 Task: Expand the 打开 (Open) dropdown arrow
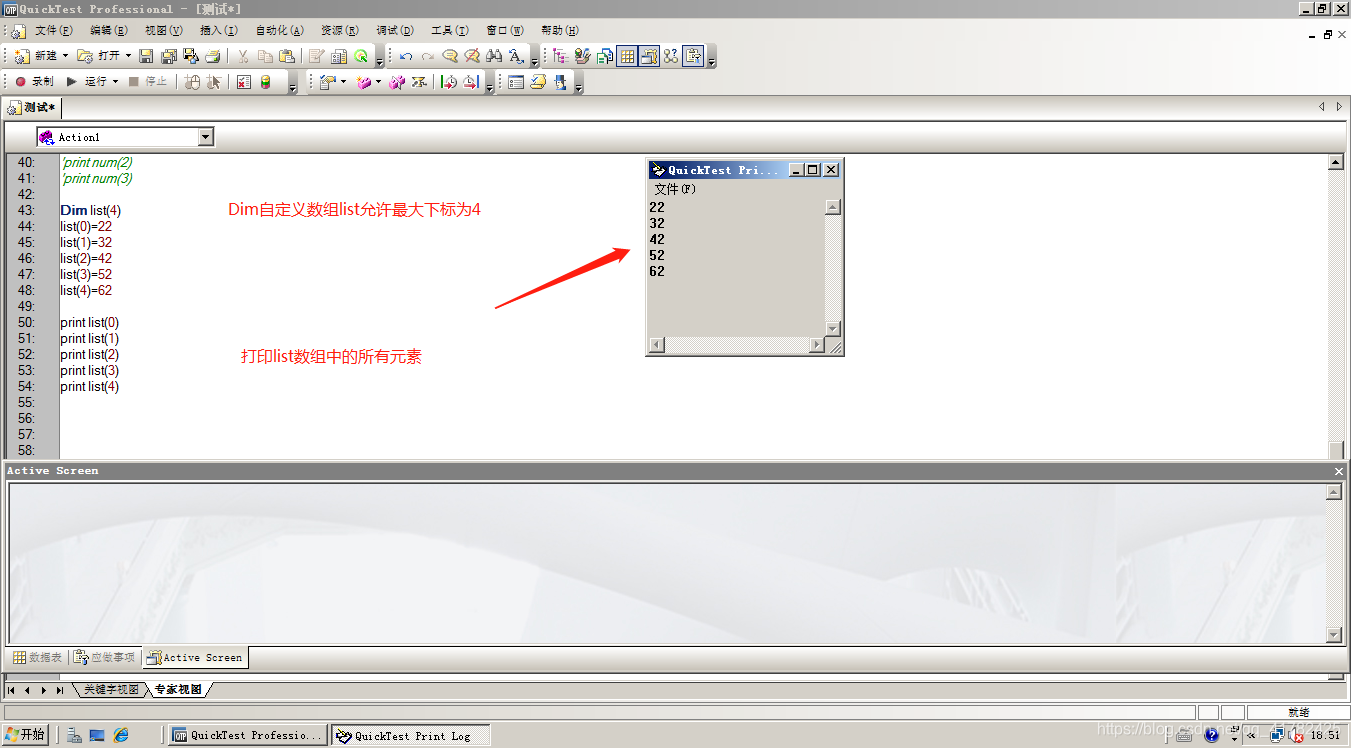pyautogui.click(x=128, y=56)
